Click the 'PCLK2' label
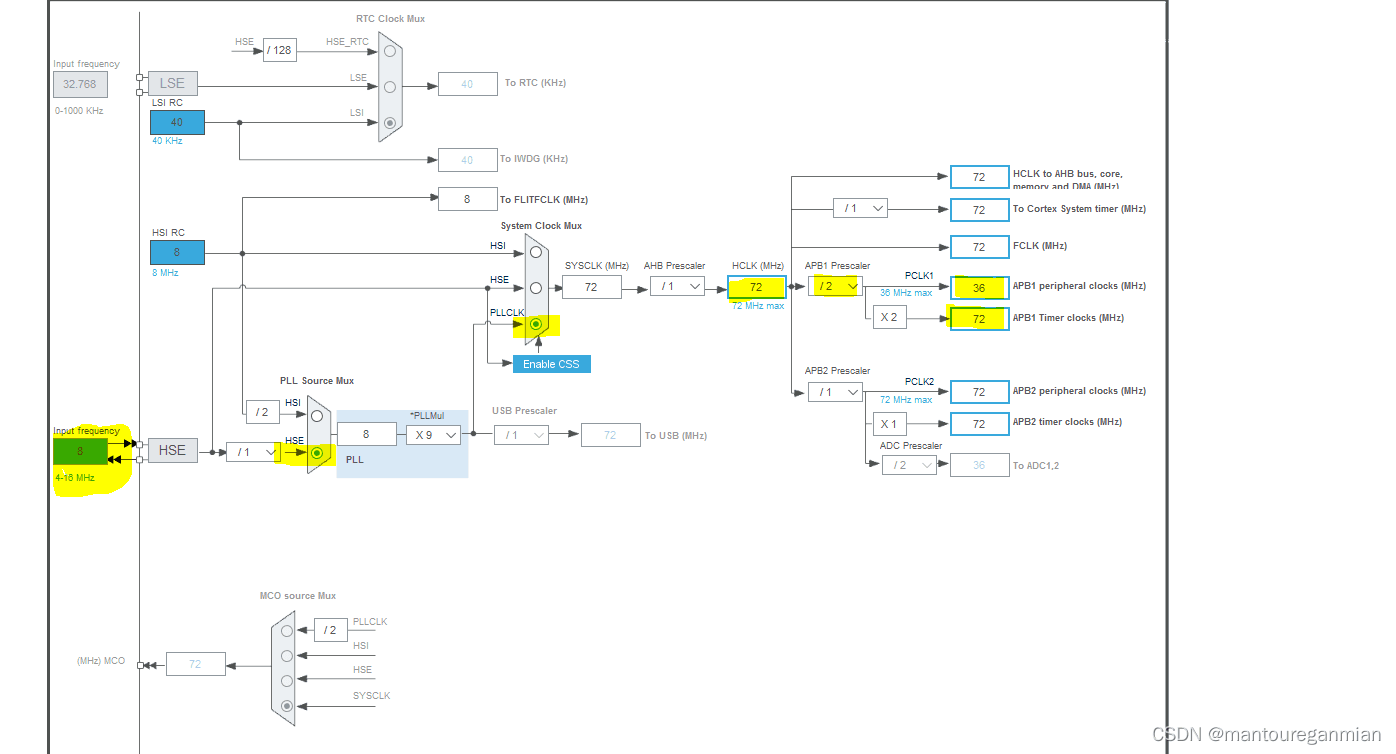This screenshot has height=754, width=1396. click(x=919, y=381)
